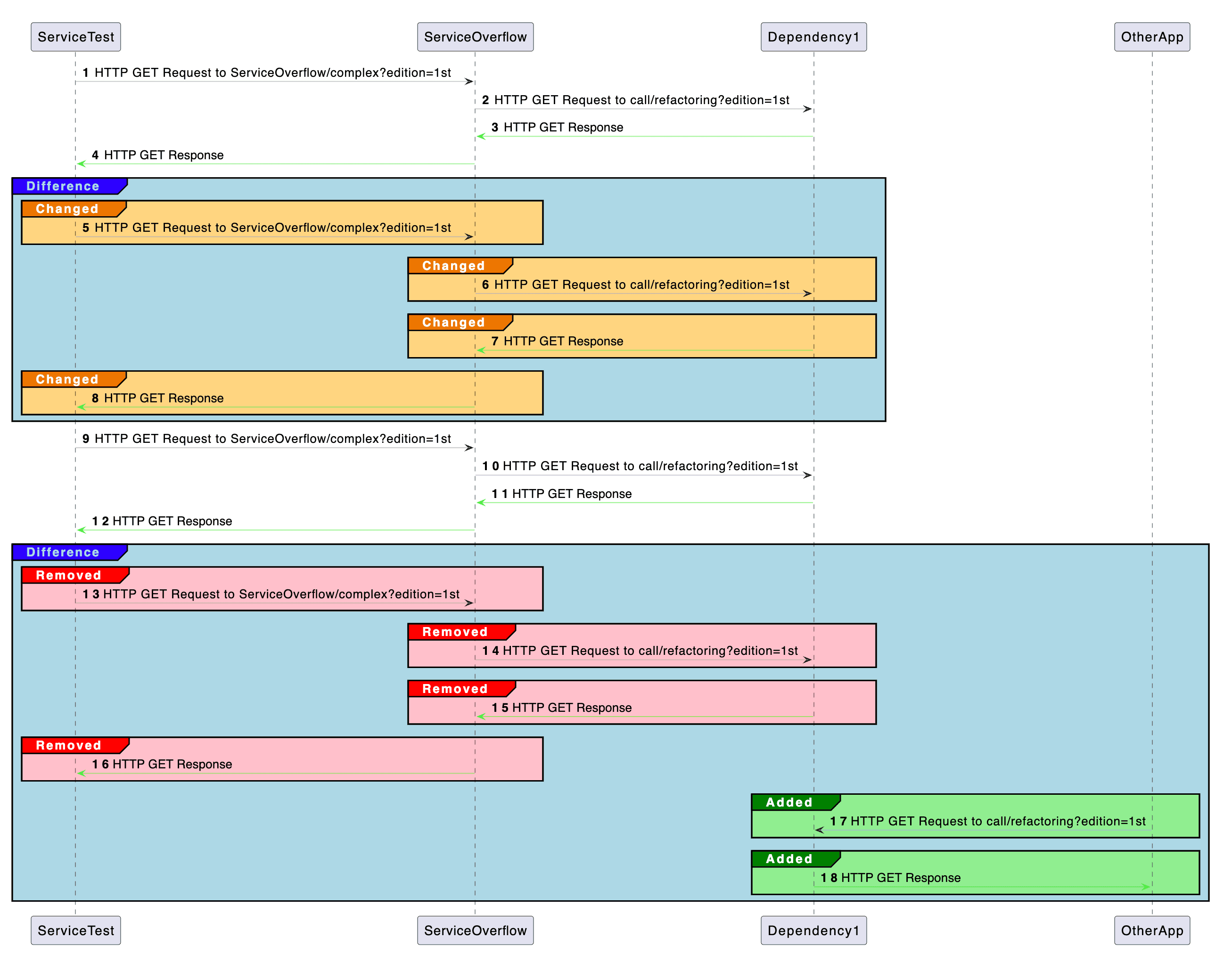Select the Dependency1 participant header
The image size is (1232, 962).
click(814, 37)
